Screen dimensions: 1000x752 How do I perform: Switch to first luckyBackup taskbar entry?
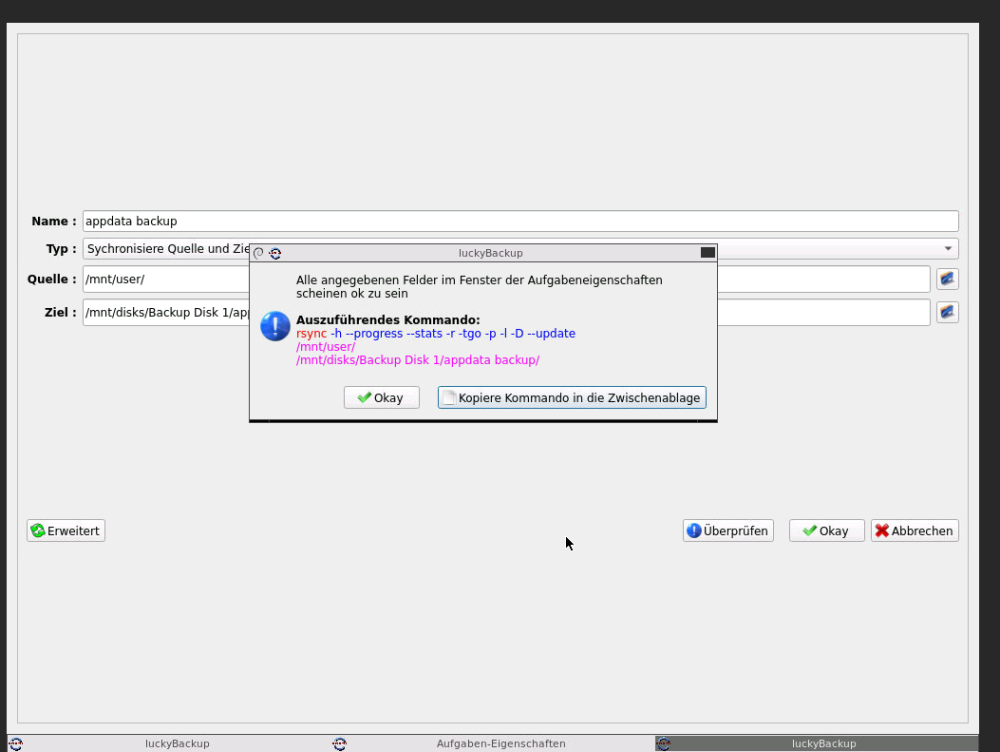coord(167,744)
